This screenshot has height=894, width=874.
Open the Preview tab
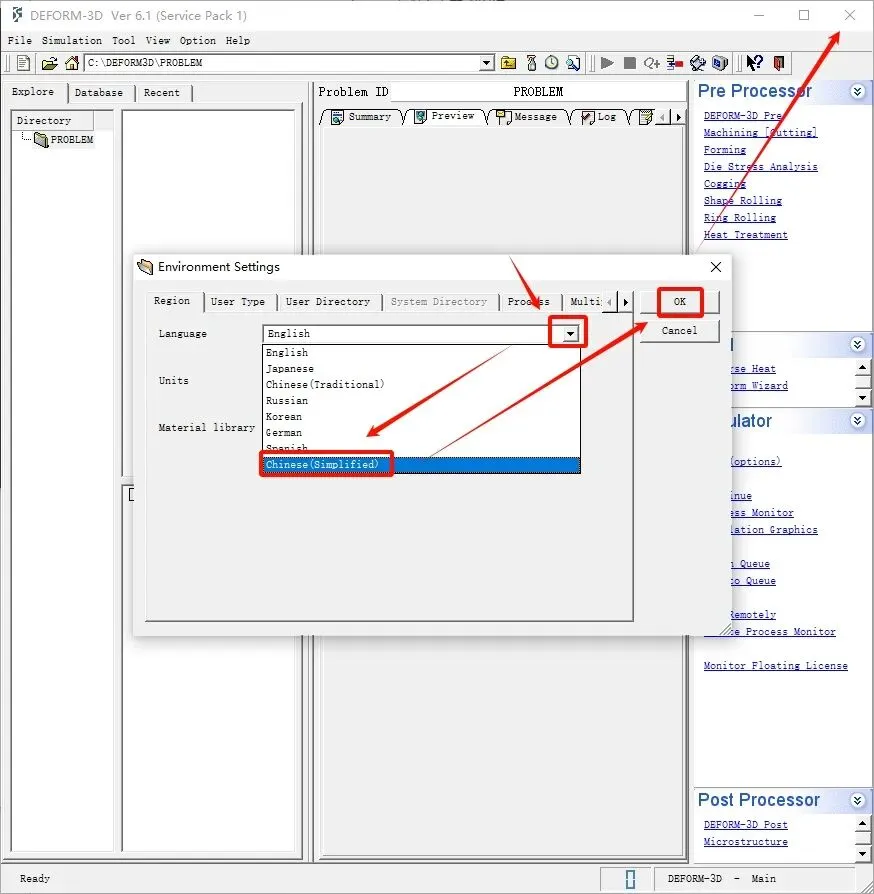445,116
